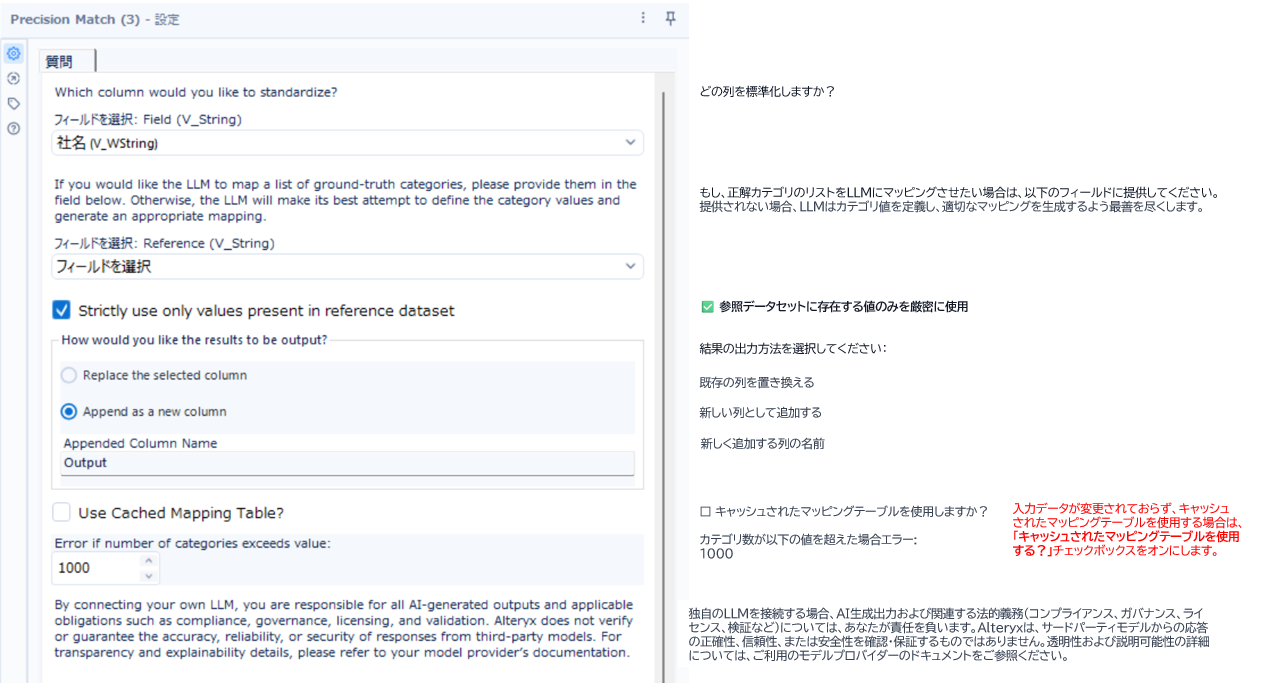
Task: Click the text 新しい列として追加する
Action: 760,413
